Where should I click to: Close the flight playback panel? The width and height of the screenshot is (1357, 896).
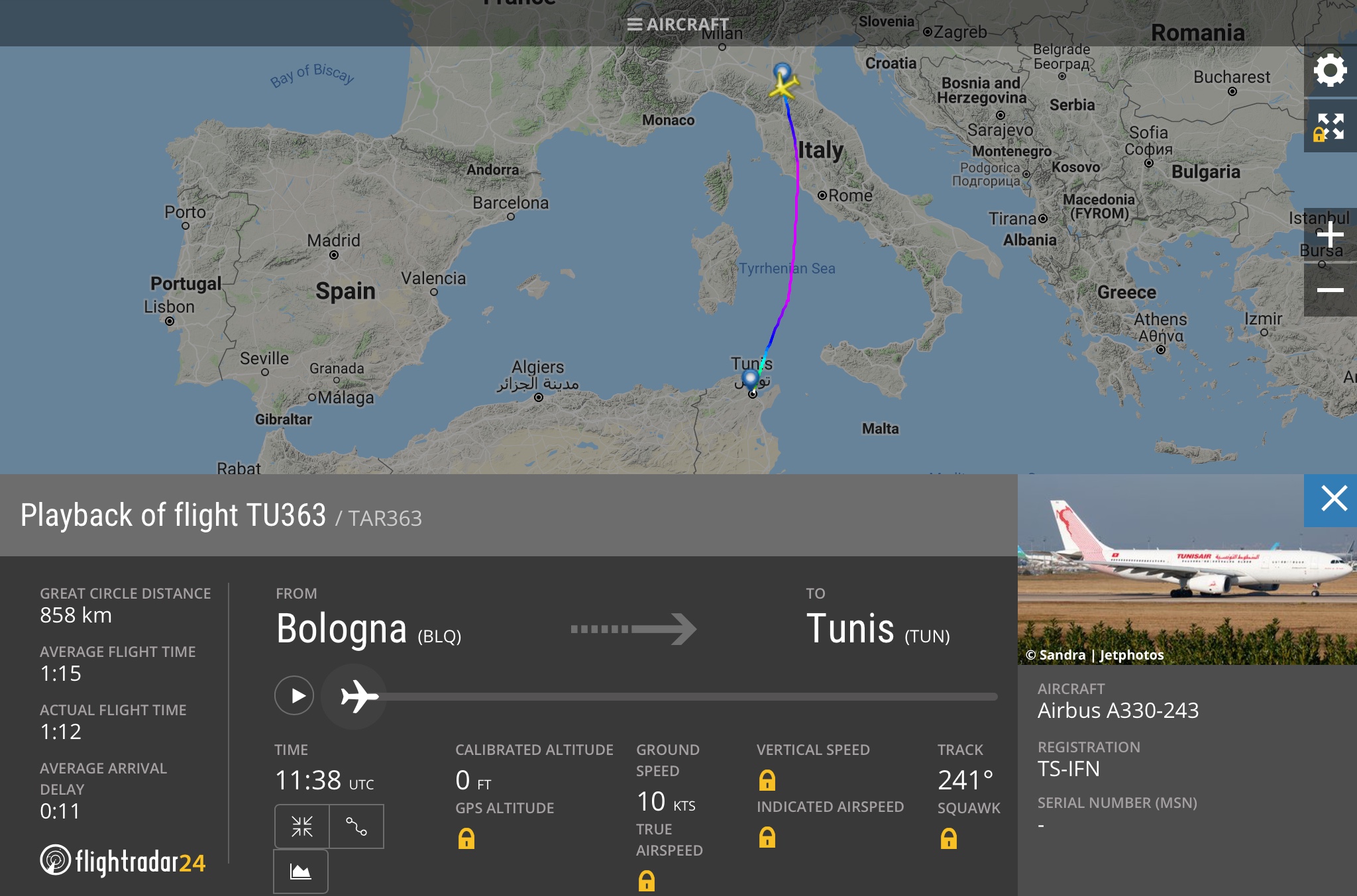pos(1333,499)
